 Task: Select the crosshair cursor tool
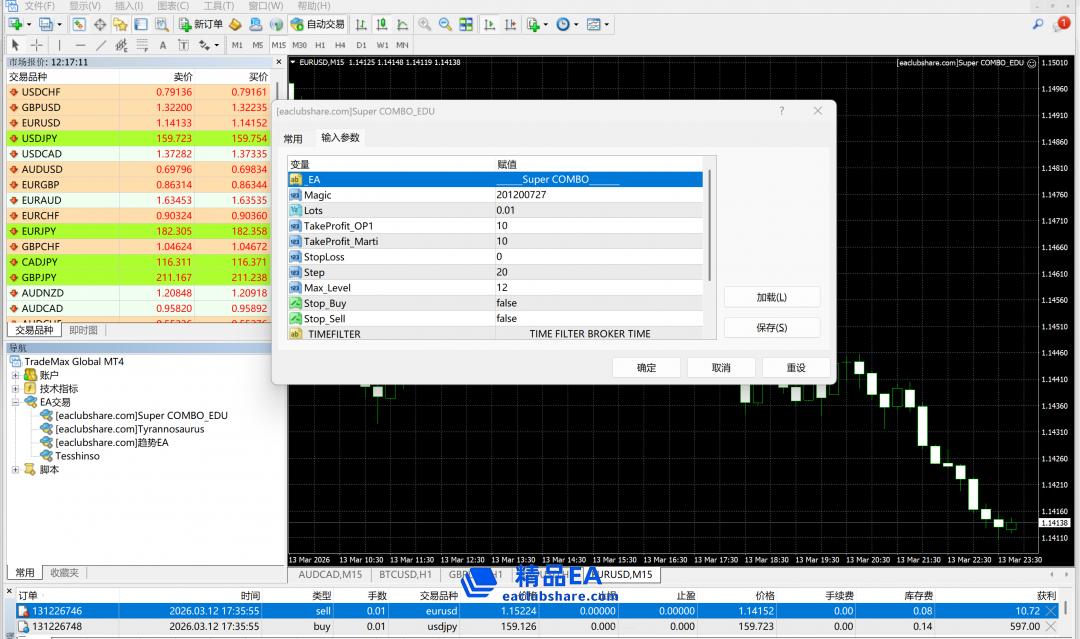(37, 45)
